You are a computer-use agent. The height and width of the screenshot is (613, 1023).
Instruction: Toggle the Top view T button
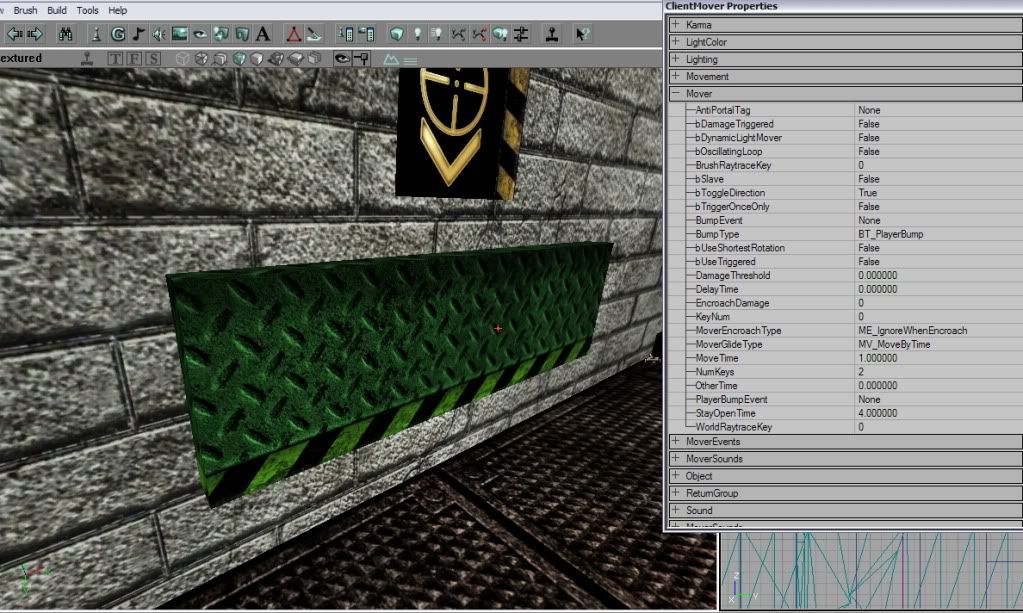click(x=116, y=58)
